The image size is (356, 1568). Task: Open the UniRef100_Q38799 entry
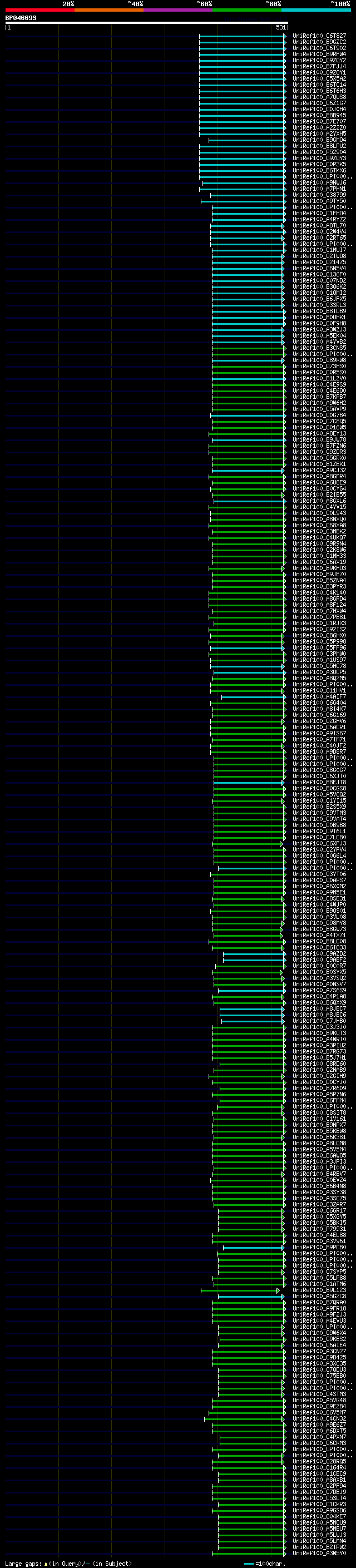click(x=319, y=195)
